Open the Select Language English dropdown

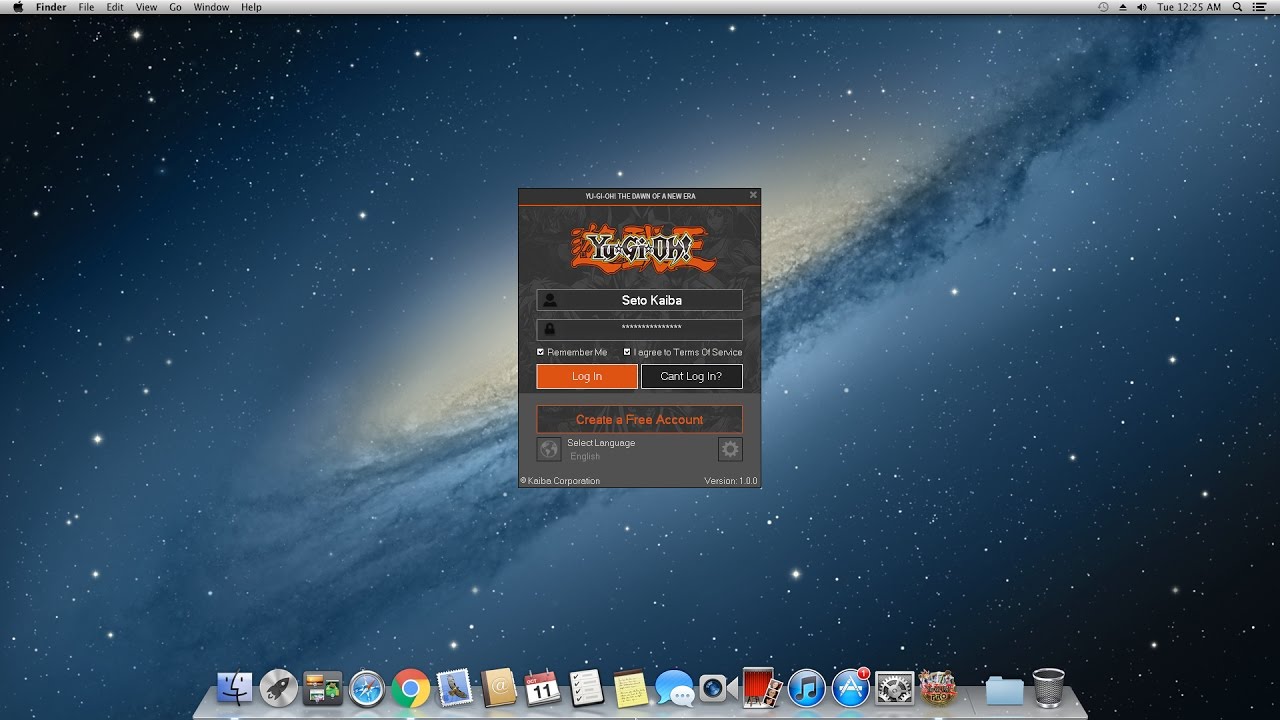tap(601, 450)
